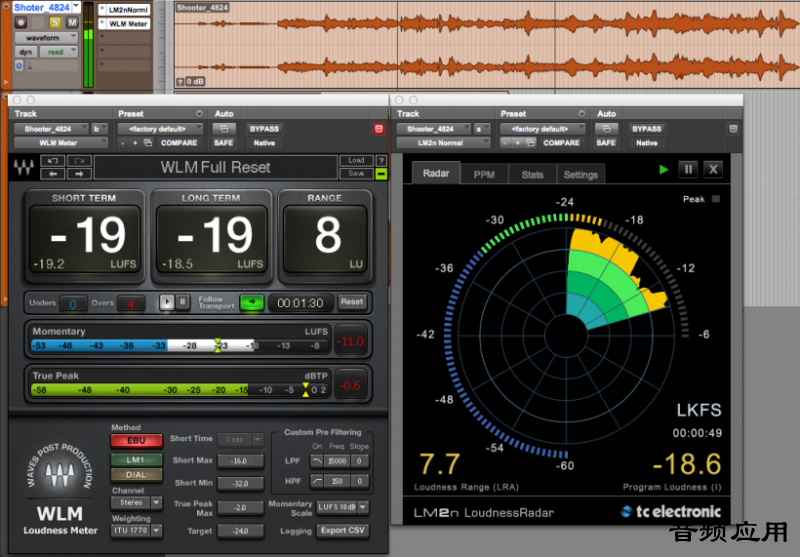Open the WLM Meter plugin selector dropdown
This screenshot has width=800, height=557.
tap(61, 143)
